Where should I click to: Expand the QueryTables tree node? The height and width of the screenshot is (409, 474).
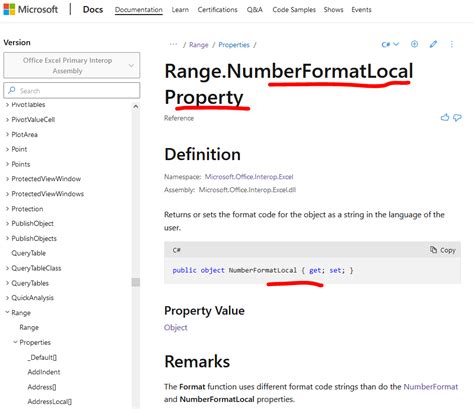click(x=7, y=283)
